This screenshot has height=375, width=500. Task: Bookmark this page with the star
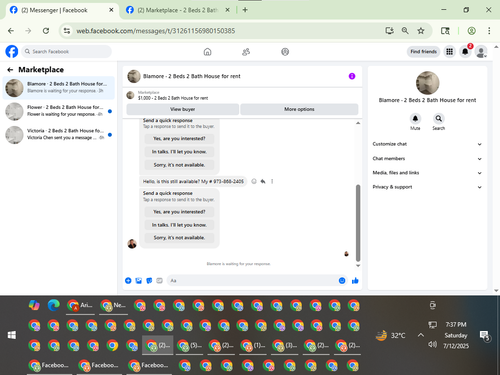(x=421, y=31)
